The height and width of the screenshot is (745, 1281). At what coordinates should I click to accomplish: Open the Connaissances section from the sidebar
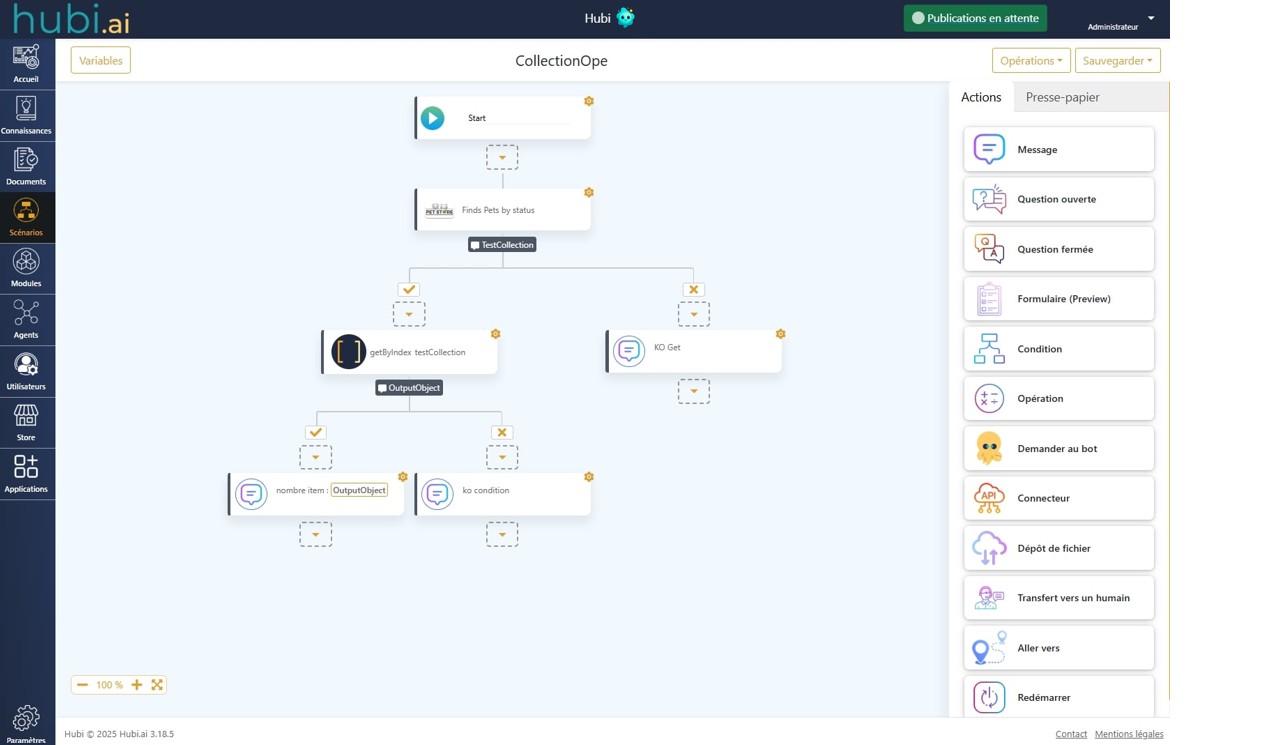[26, 115]
